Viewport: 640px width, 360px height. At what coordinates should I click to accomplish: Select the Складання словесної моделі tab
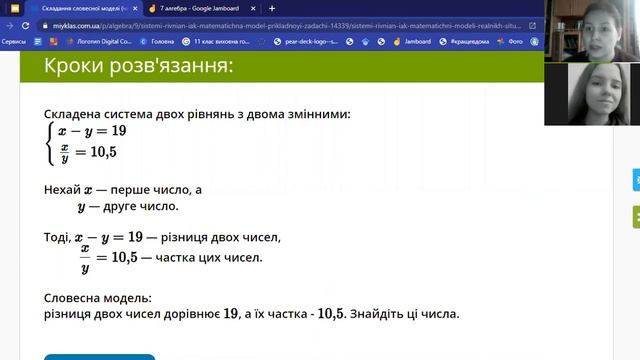(85, 8)
